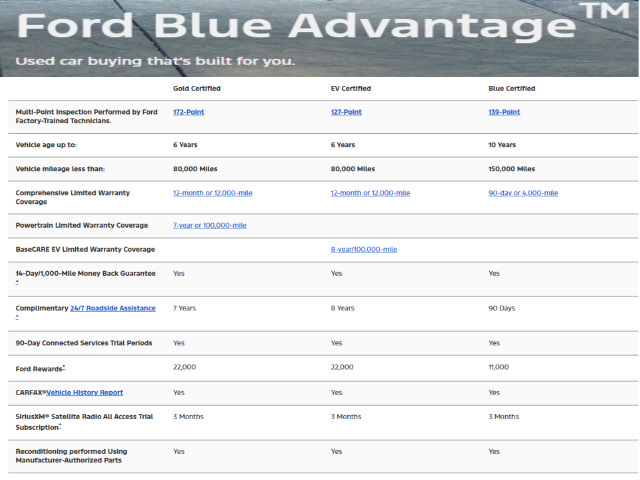The height and width of the screenshot is (480, 640).
Task: Click Blue Certified 'Yes' for Connected Services row
Action: tap(494, 343)
